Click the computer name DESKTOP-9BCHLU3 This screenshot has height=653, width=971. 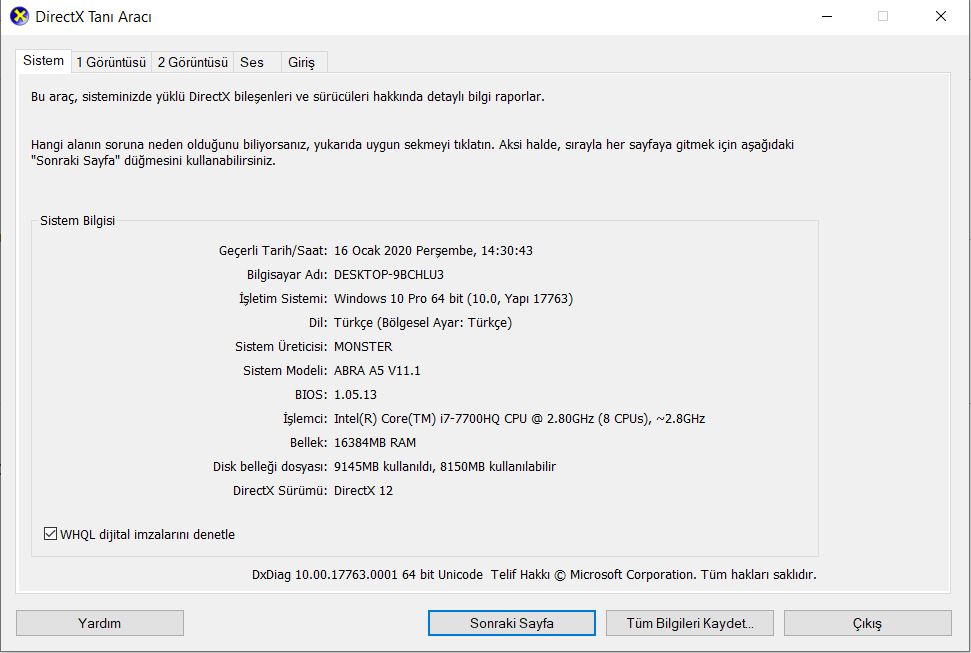pyautogui.click(x=389, y=275)
